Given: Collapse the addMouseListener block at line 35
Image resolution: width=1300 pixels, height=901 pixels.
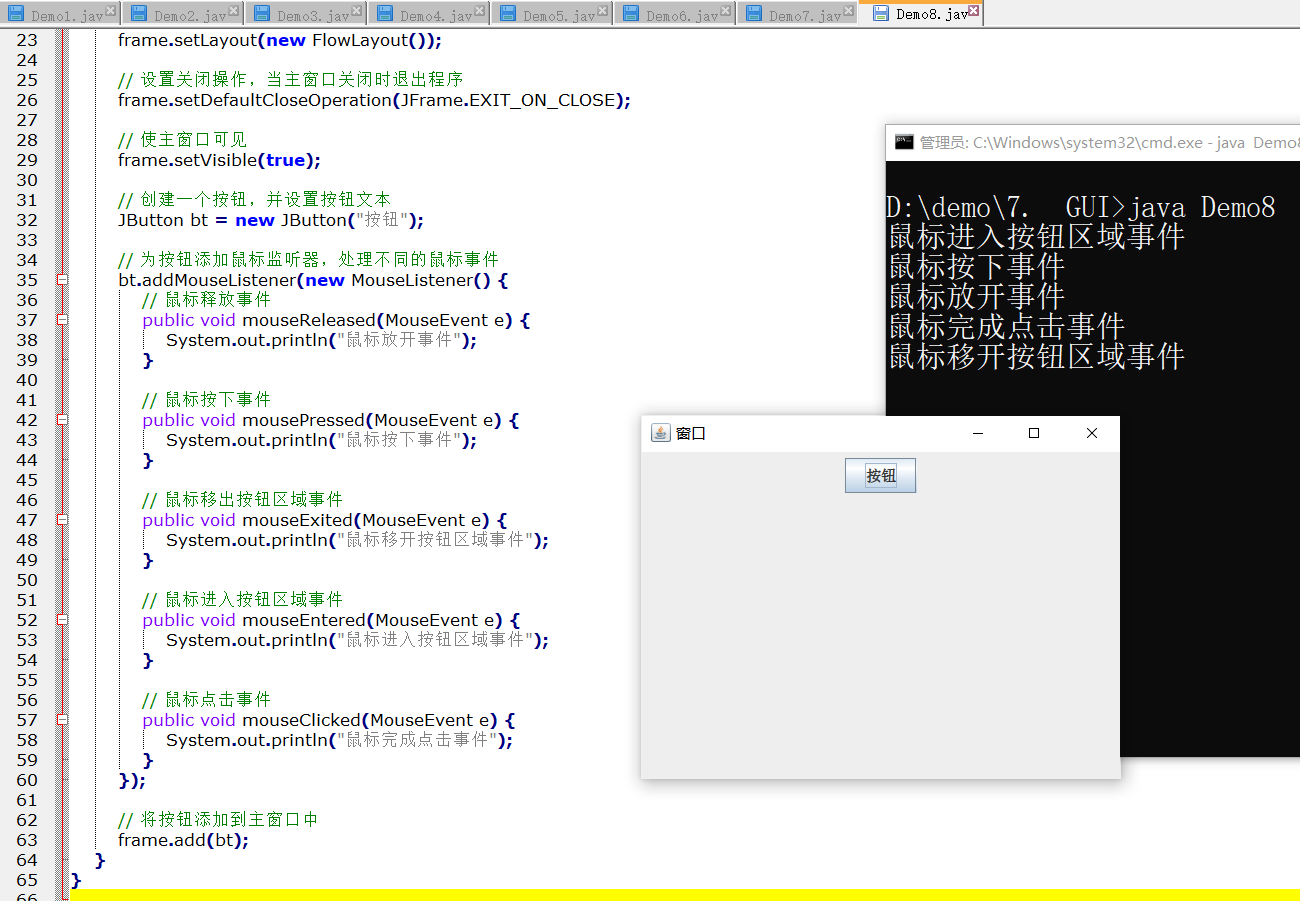Looking at the screenshot, I should click(x=62, y=280).
